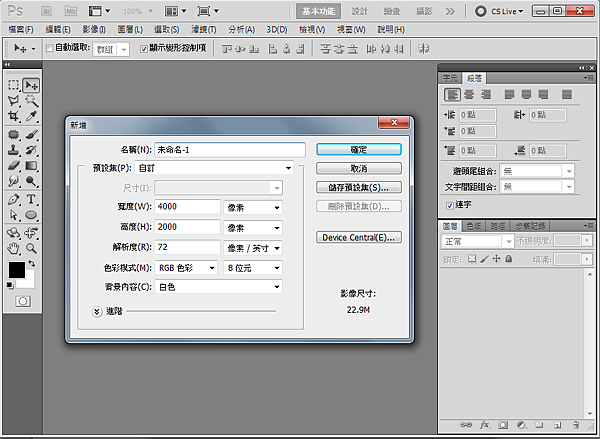Enable the 自動選取 checkbox
The height and width of the screenshot is (439, 600).
pos(49,48)
